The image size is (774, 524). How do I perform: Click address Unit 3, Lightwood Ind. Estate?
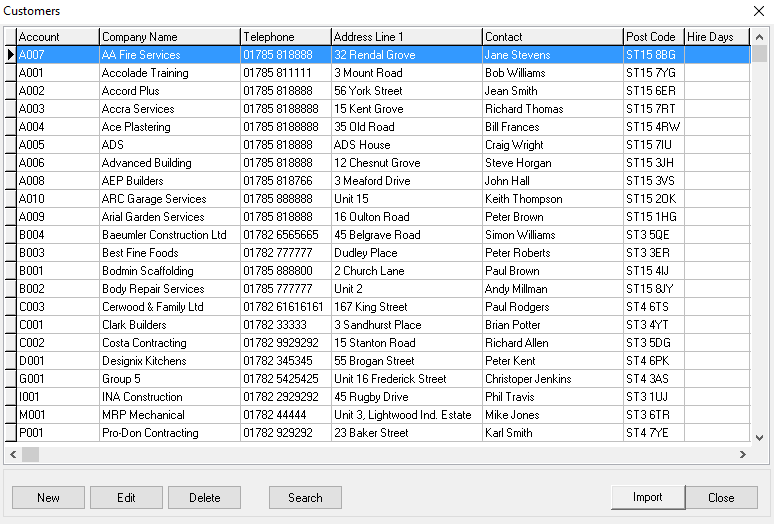tap(407, 415)
